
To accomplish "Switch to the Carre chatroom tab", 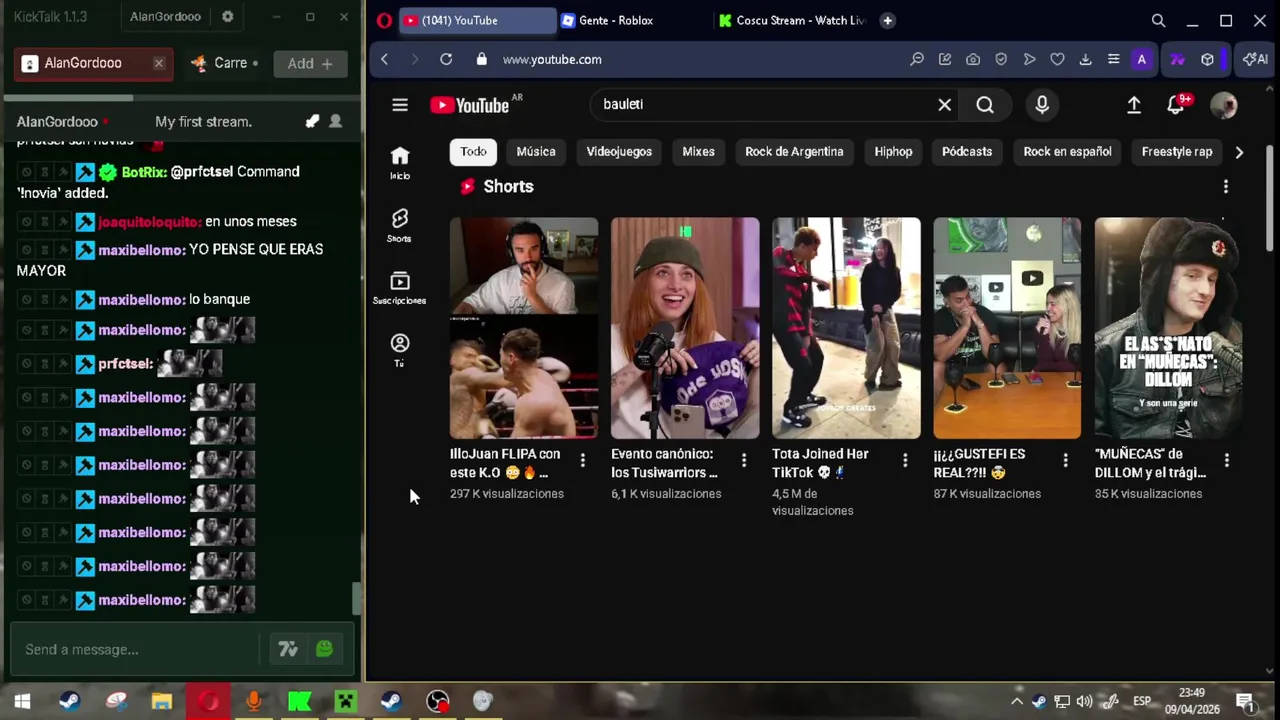I will point(224,63).
